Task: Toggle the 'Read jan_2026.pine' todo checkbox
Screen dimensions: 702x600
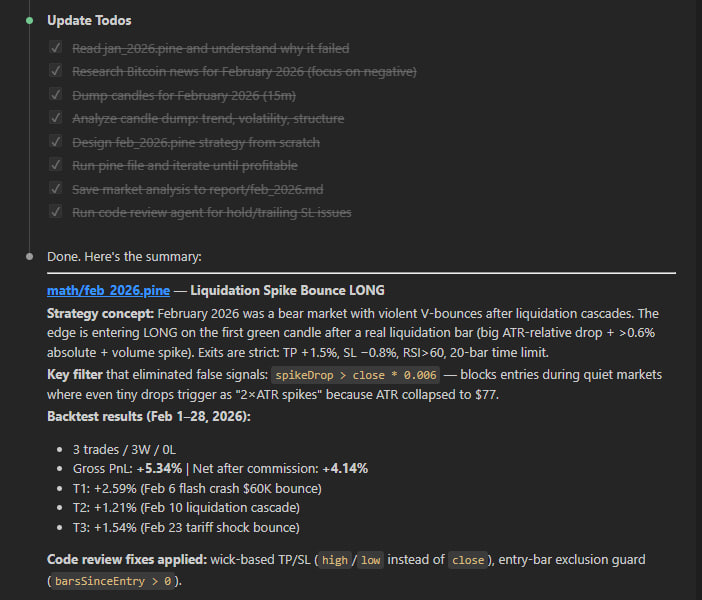Action: (x=55, y=48)
